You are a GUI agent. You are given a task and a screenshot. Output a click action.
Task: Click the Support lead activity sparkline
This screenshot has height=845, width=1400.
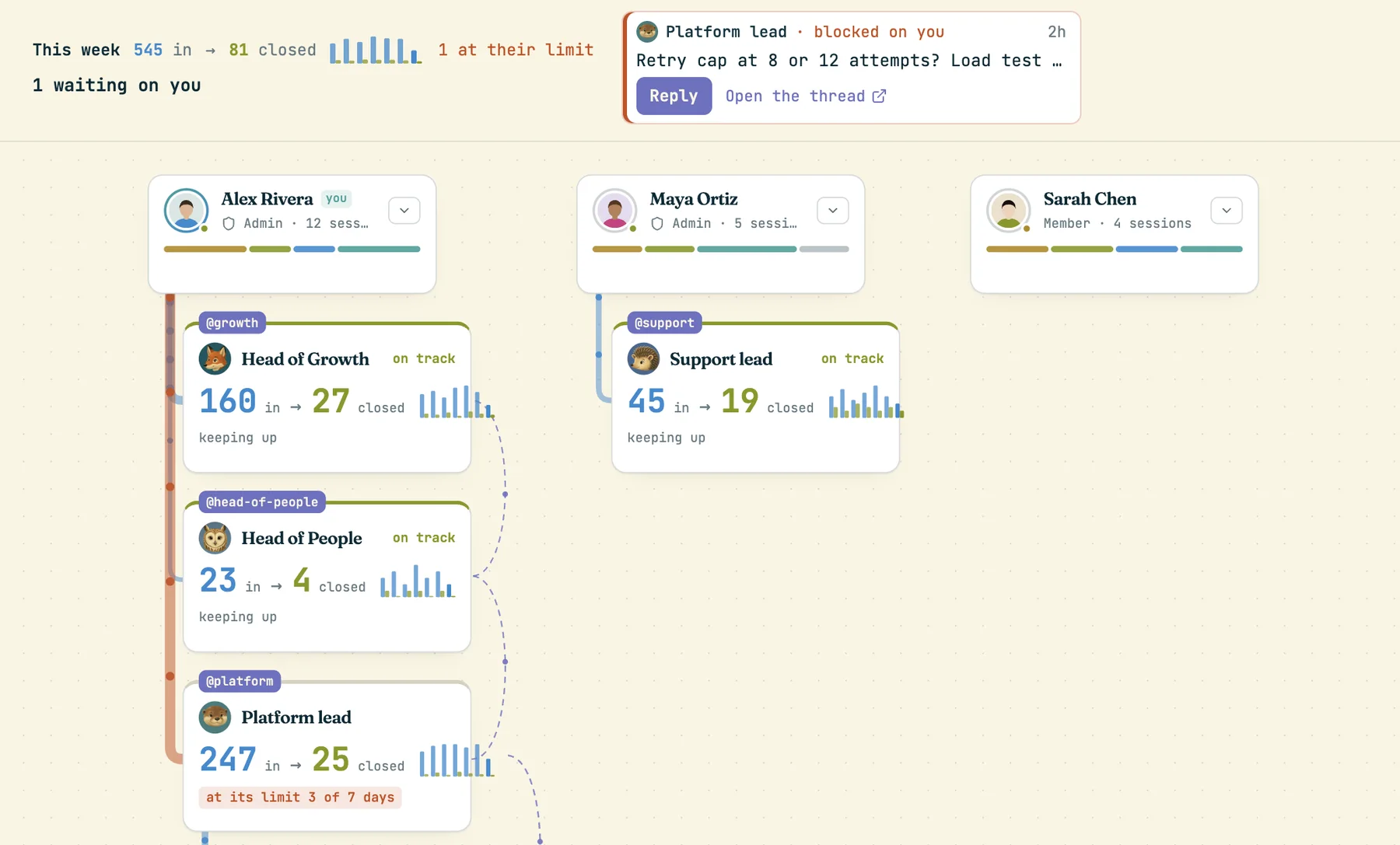click(866, 402)
